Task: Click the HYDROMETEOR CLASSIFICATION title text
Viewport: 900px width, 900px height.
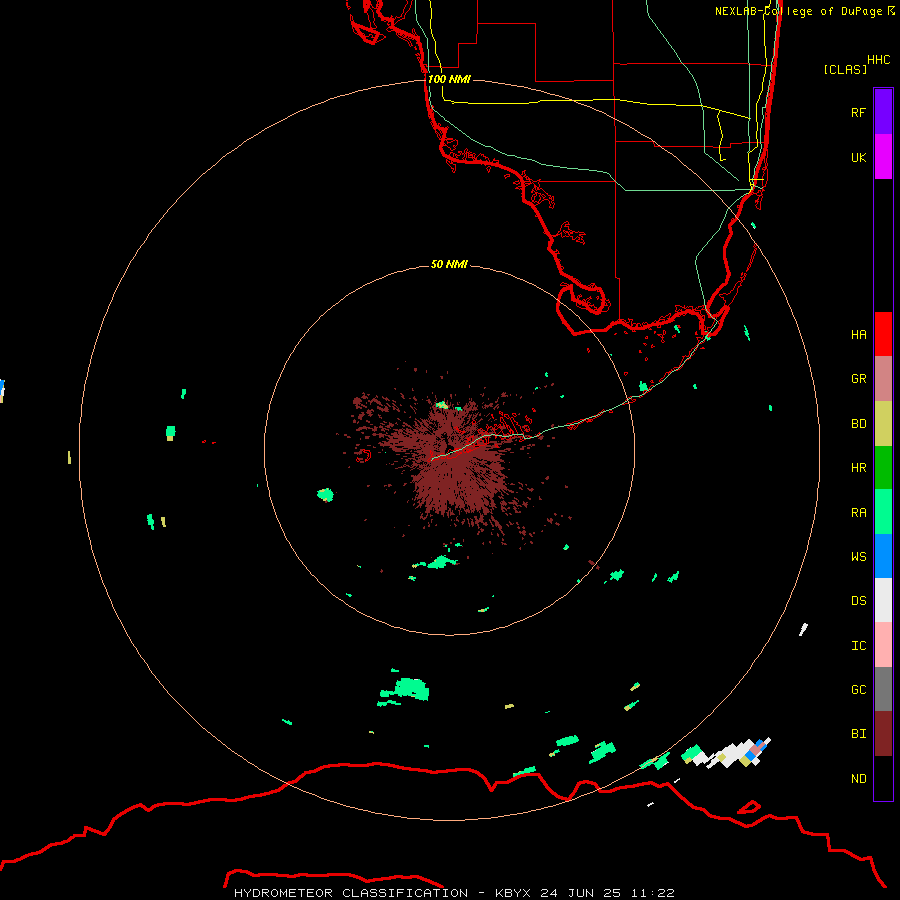Action: point(351,893)
